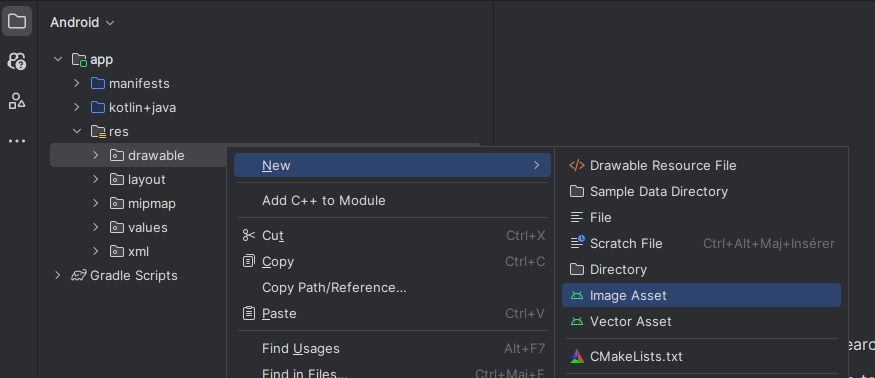This screenshot has width=875, height=378.
Task: Choose Add C++ to Module
Action: coord(392,200)
